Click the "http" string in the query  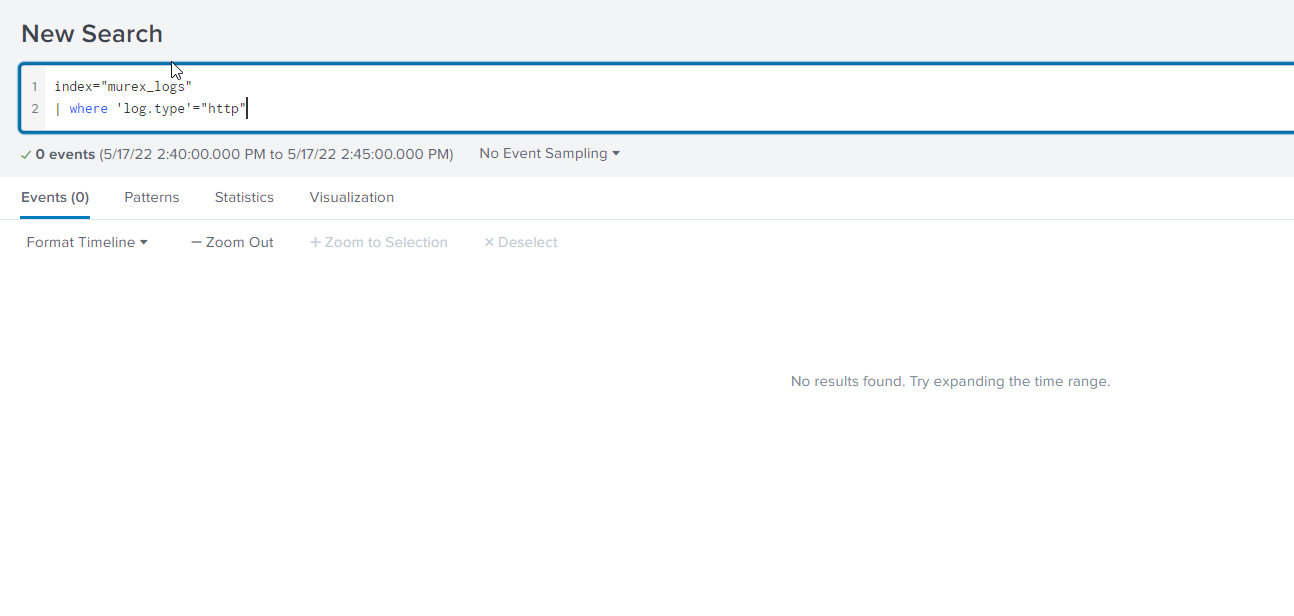click(223, 109)
